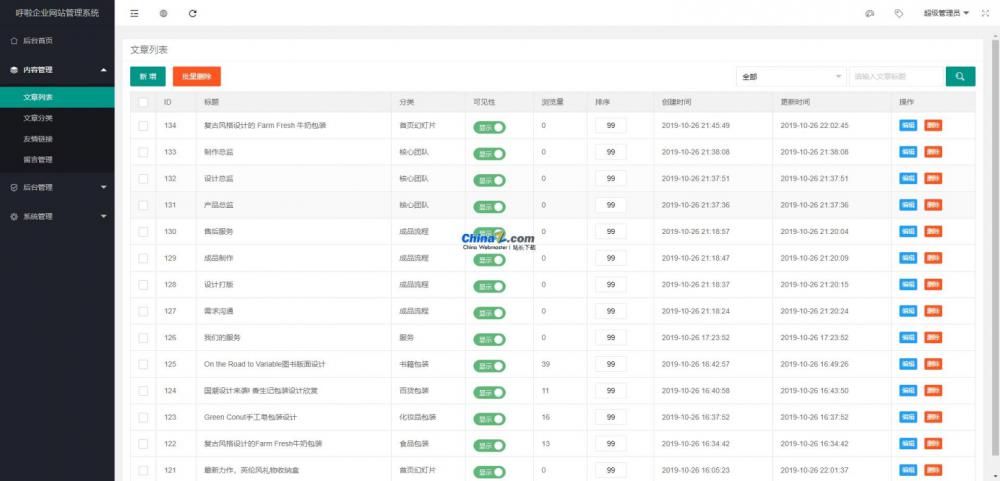Sort by the 浏览量 column header
The width and height of the screenshot is (1000, 481).
[551, 102]
